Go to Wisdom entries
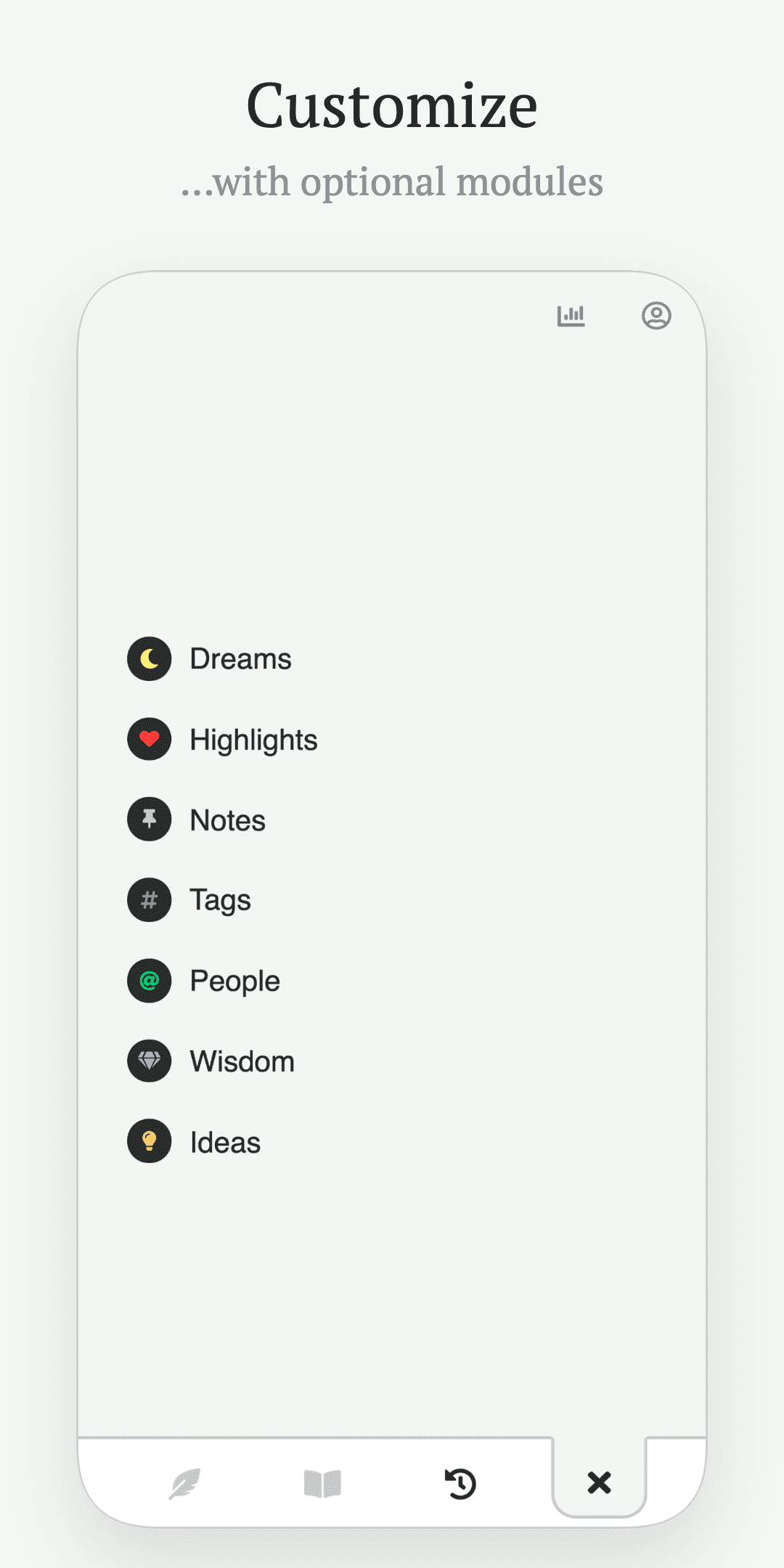784x1568 pixels. 242,1061
